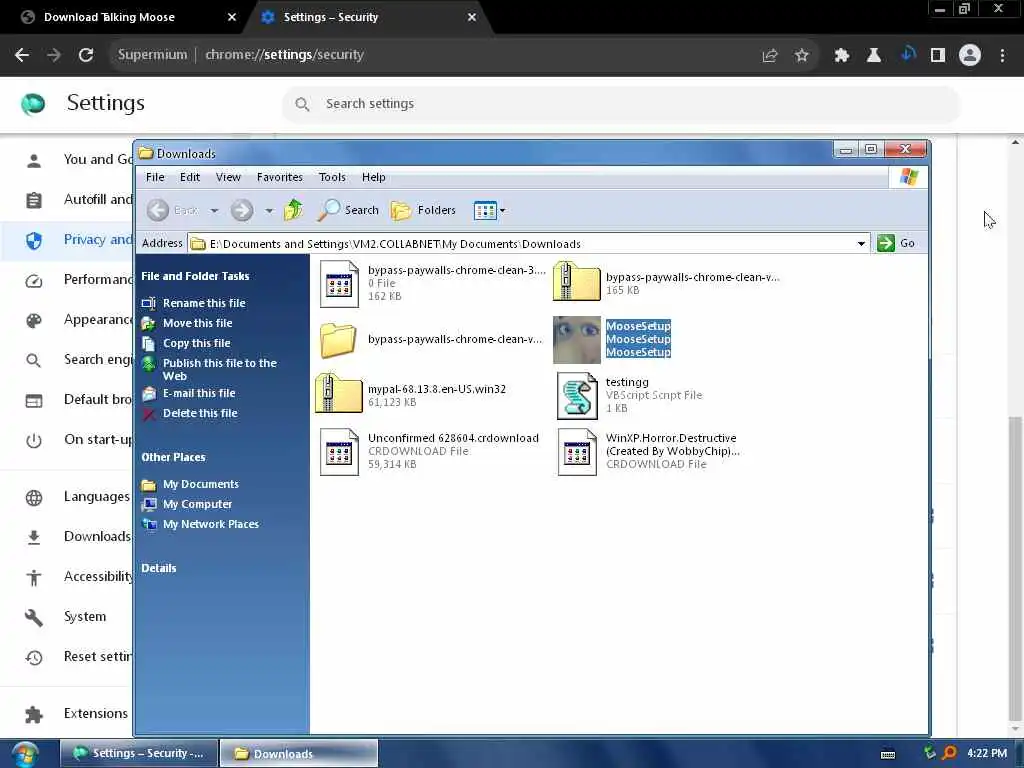
Task: Switch to Download Talking Moose tab
Action: [x=109, y=17]
